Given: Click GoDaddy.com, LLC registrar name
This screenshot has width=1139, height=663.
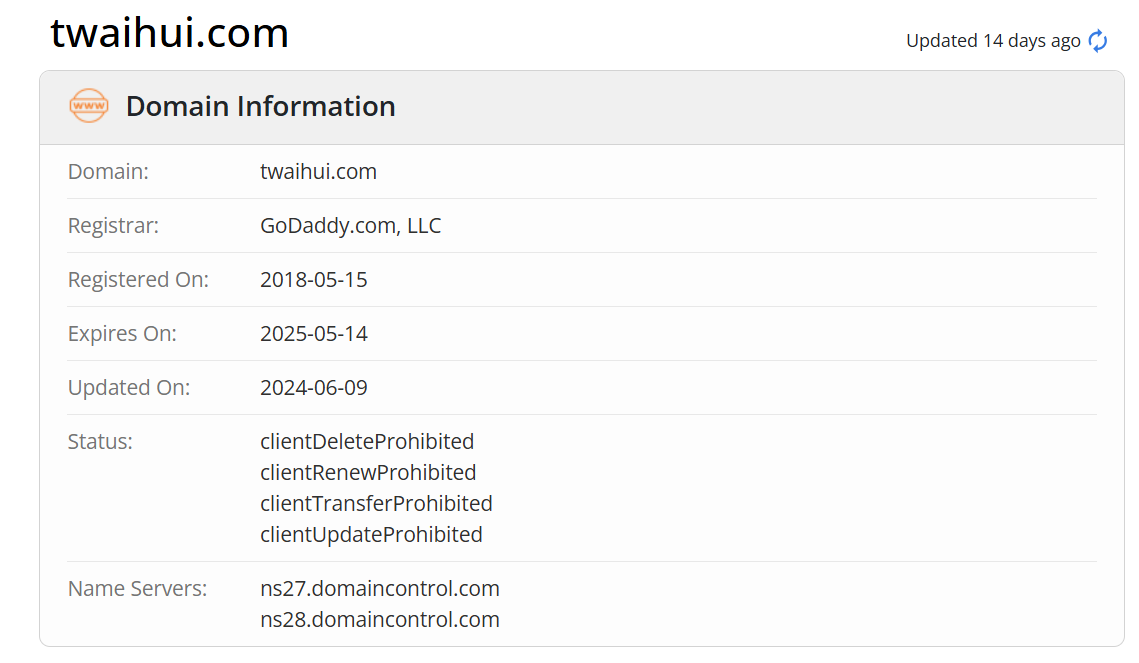Looking at the screenshot, I should (x=351, y=225).
